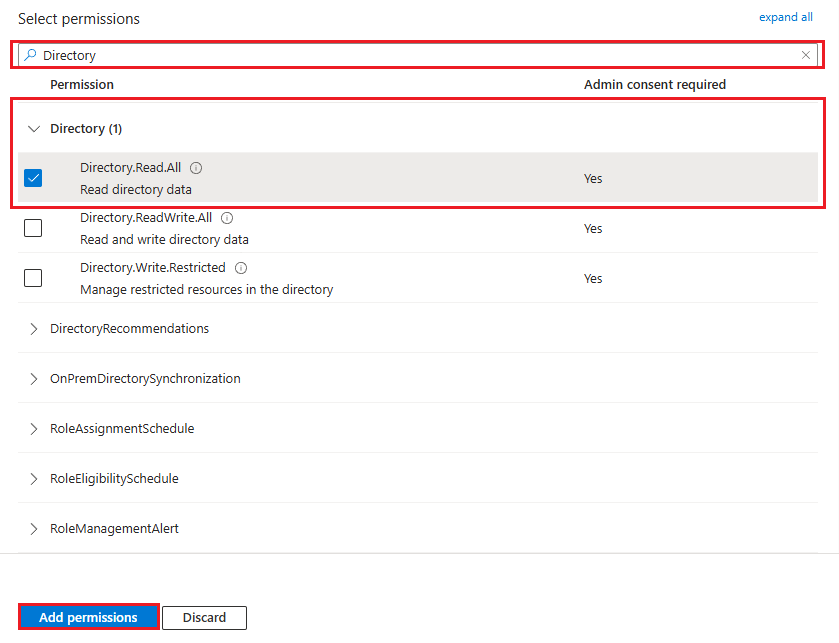Open info icon for Directory.Write.Restricted
Screen dimensions: 839x643
[x=241, y=268]
